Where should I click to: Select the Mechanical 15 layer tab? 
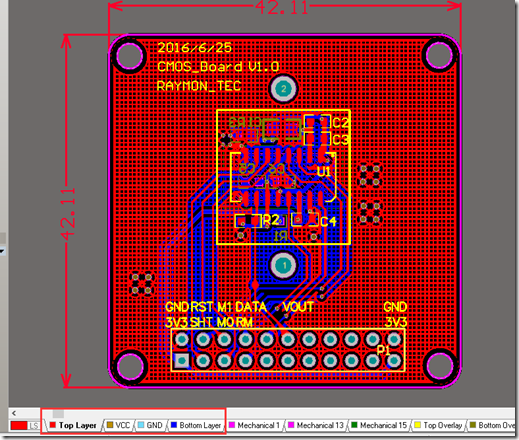[x=379, y=425]
